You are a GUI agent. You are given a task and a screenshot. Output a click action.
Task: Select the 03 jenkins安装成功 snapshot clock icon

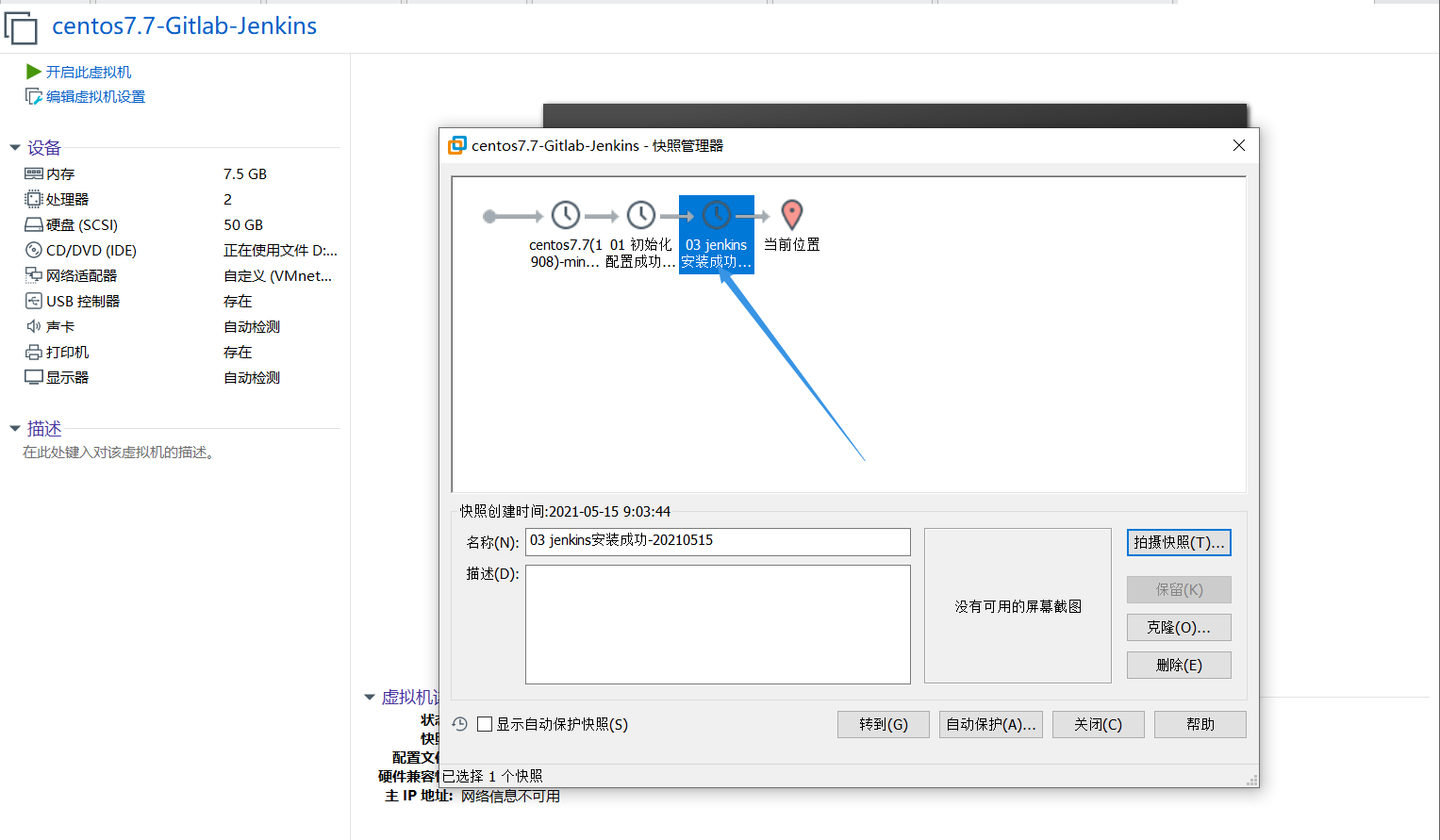(x=717, y=215)
